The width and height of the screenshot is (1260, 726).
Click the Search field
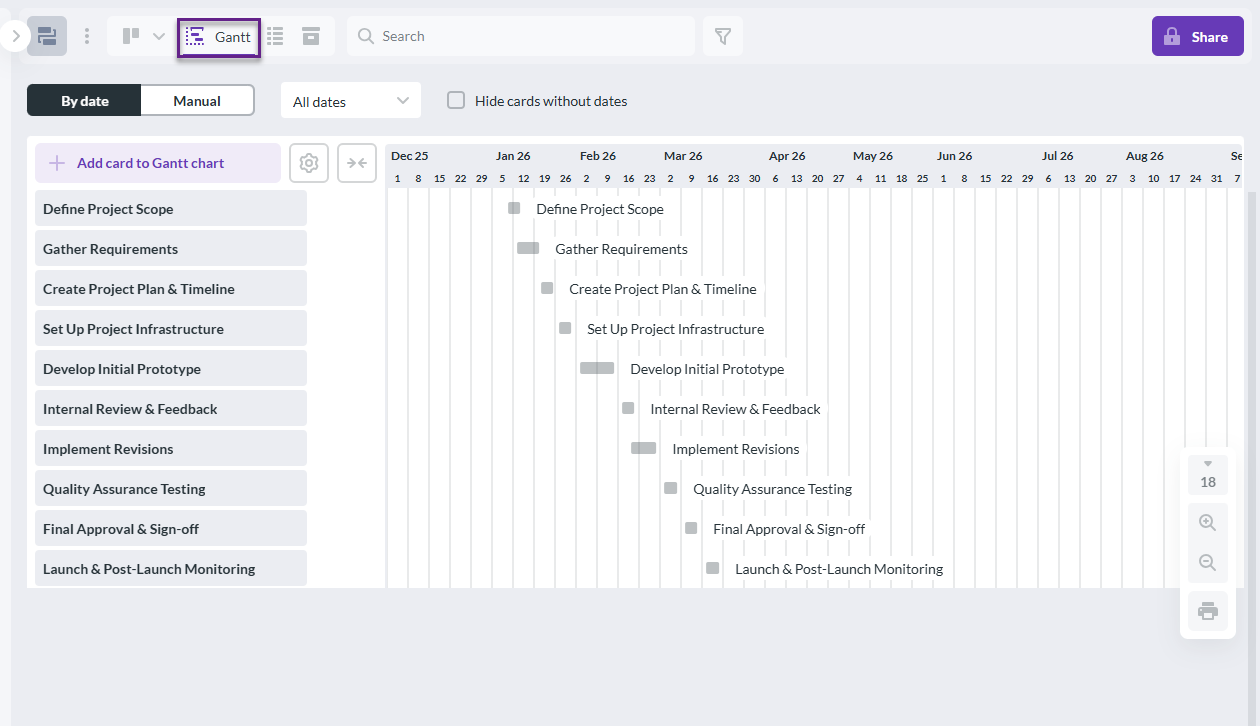[x=520, y=36]
